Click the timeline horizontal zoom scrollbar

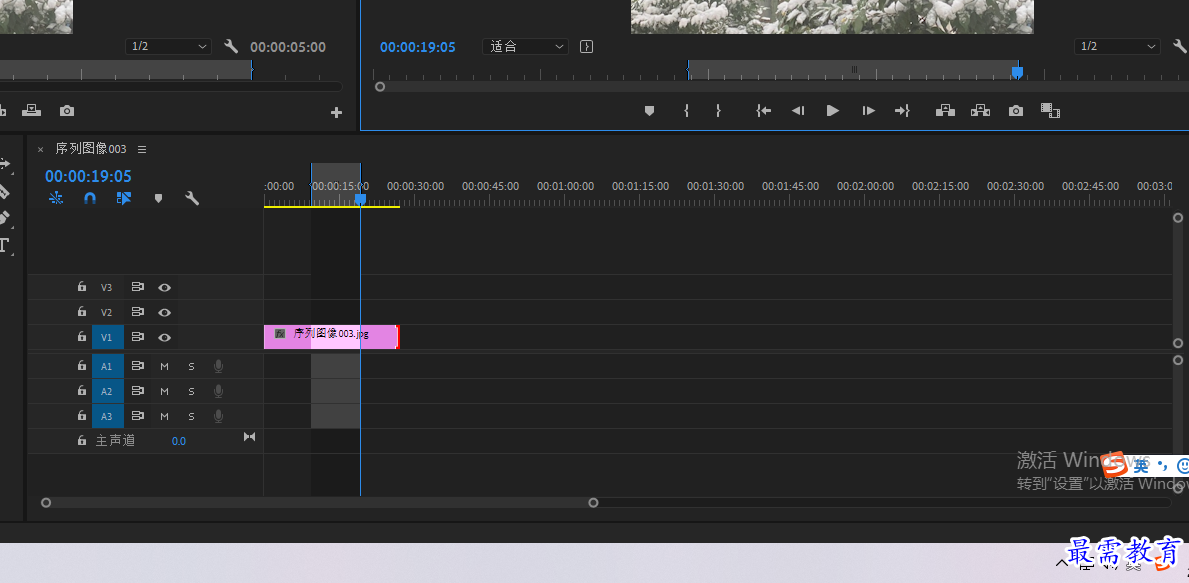click(320, 503)
